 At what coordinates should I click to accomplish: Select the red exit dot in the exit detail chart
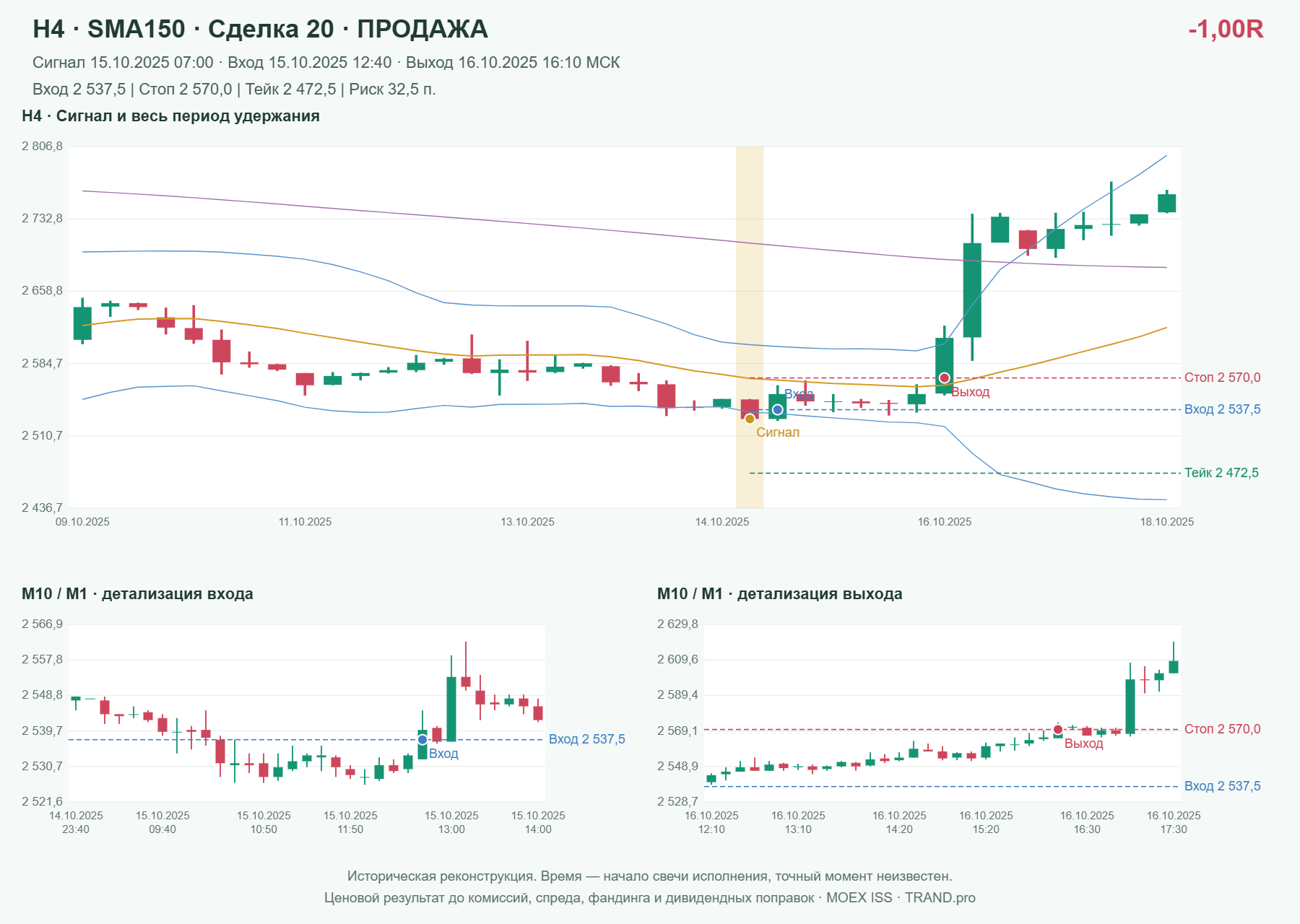point(1058,730)
